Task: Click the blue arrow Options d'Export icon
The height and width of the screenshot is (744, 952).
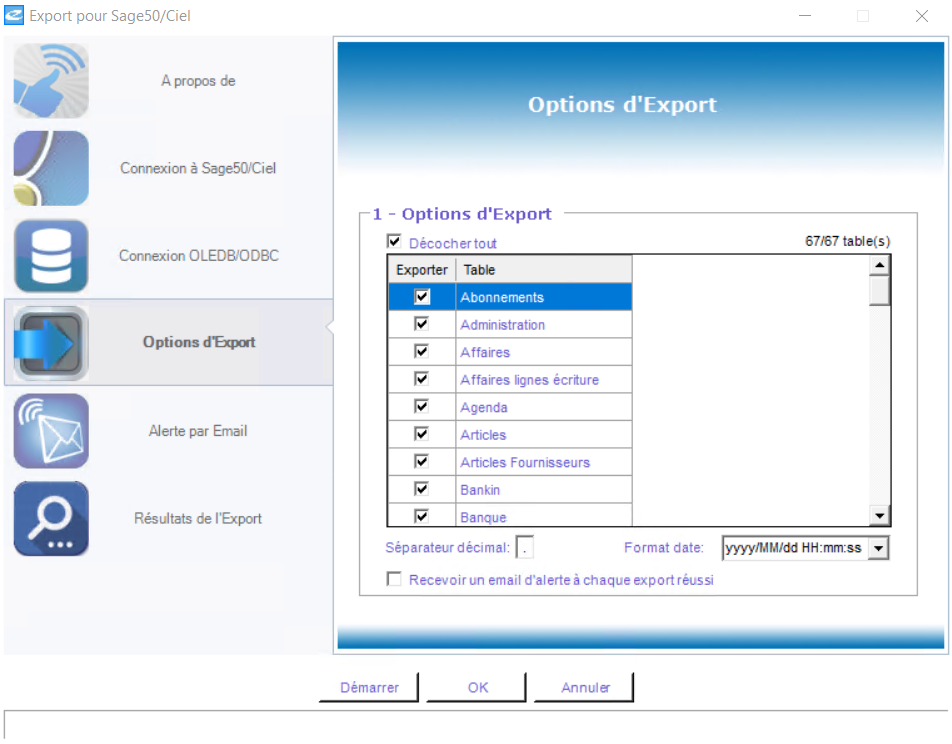Action: point(51,343)
